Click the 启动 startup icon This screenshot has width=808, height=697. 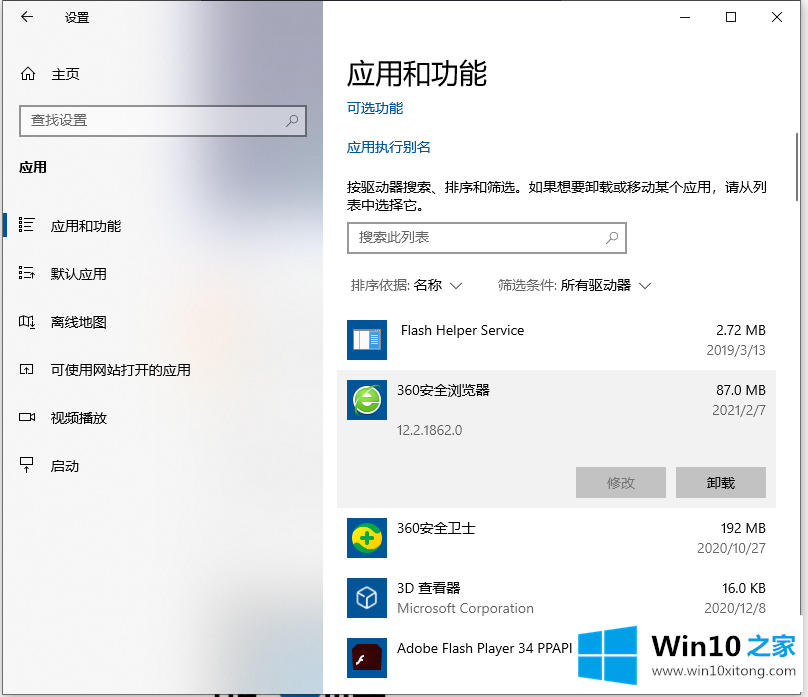[26, 465]
